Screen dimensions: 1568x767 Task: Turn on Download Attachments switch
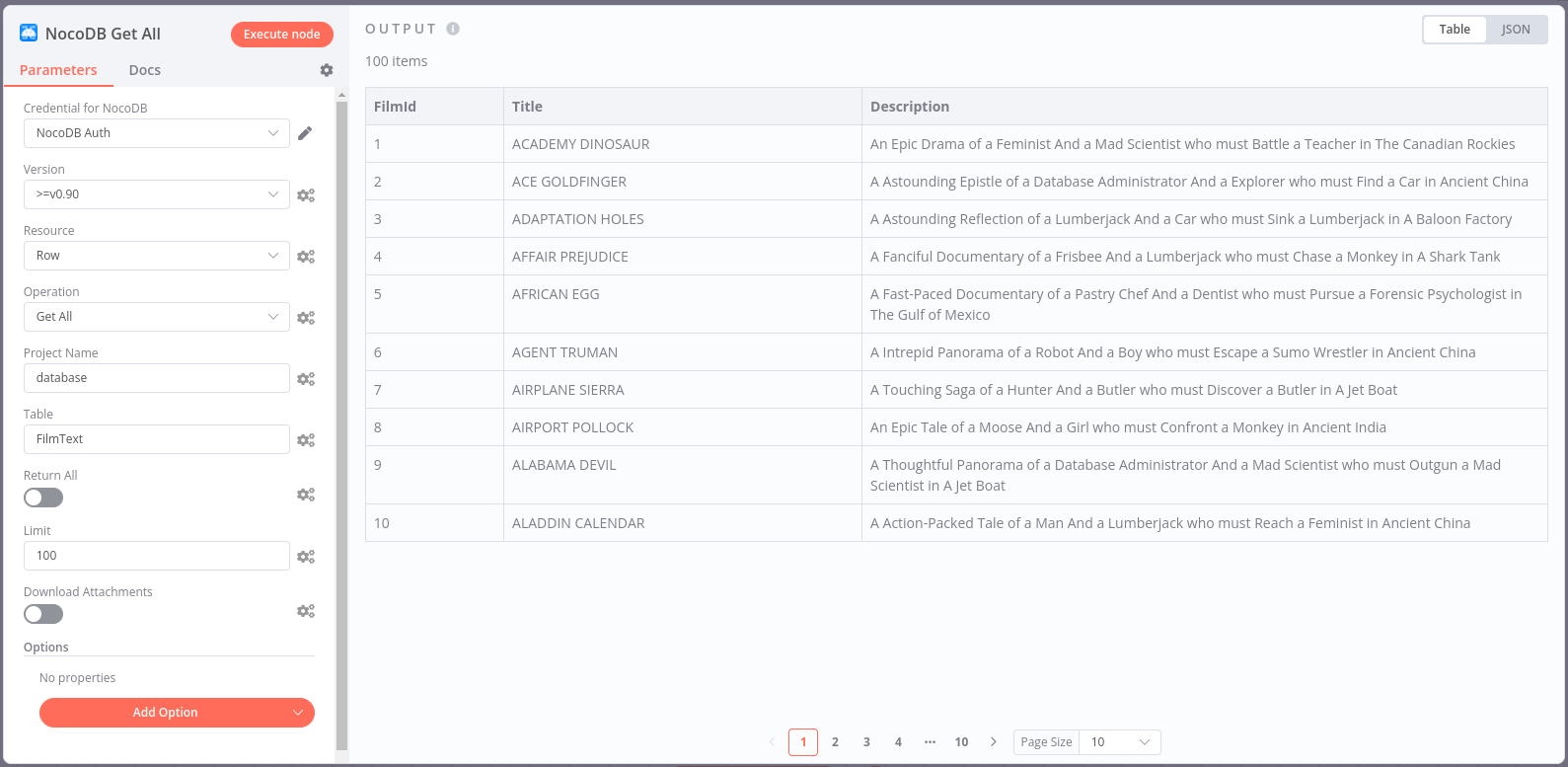[x=43, y=614]
